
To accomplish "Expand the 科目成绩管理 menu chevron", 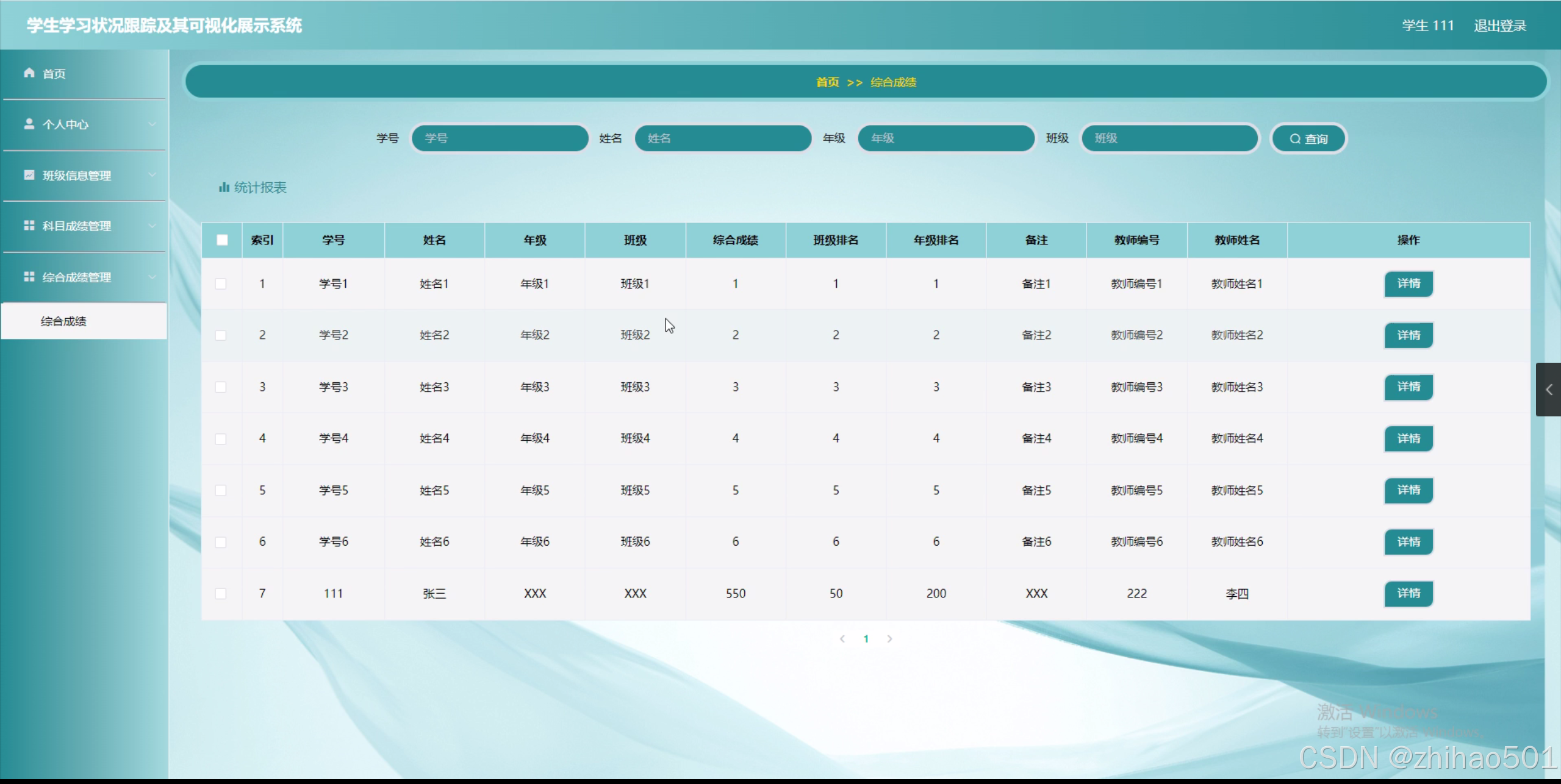I will (x=152, y=226).
